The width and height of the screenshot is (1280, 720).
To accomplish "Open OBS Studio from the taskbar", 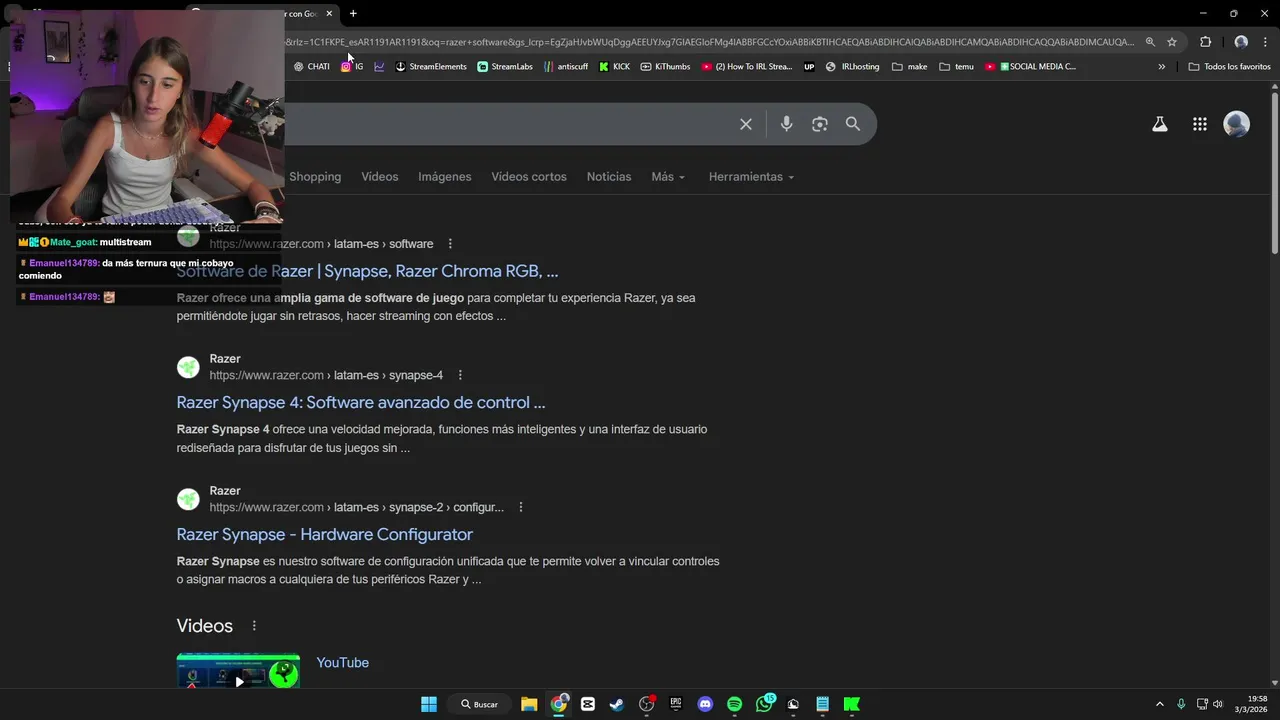I will click(x=646, y=704).
